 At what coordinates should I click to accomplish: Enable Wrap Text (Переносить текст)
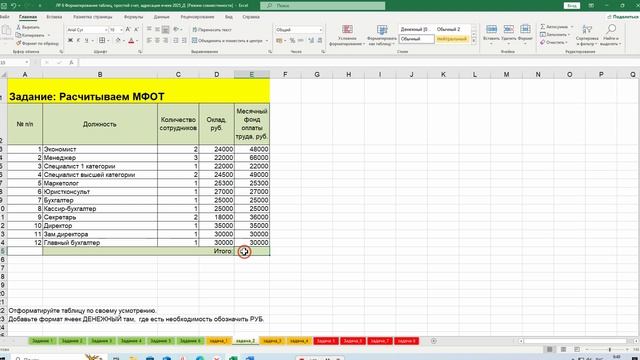pos(212,29)
